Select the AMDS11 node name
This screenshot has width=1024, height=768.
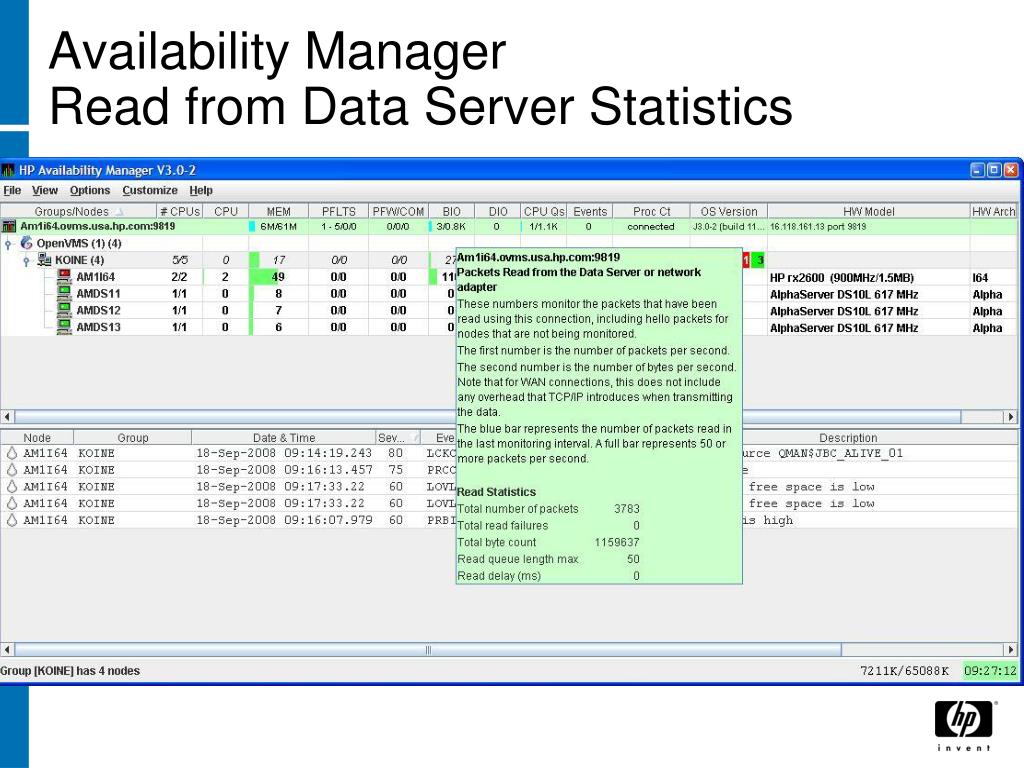(98, 294)
